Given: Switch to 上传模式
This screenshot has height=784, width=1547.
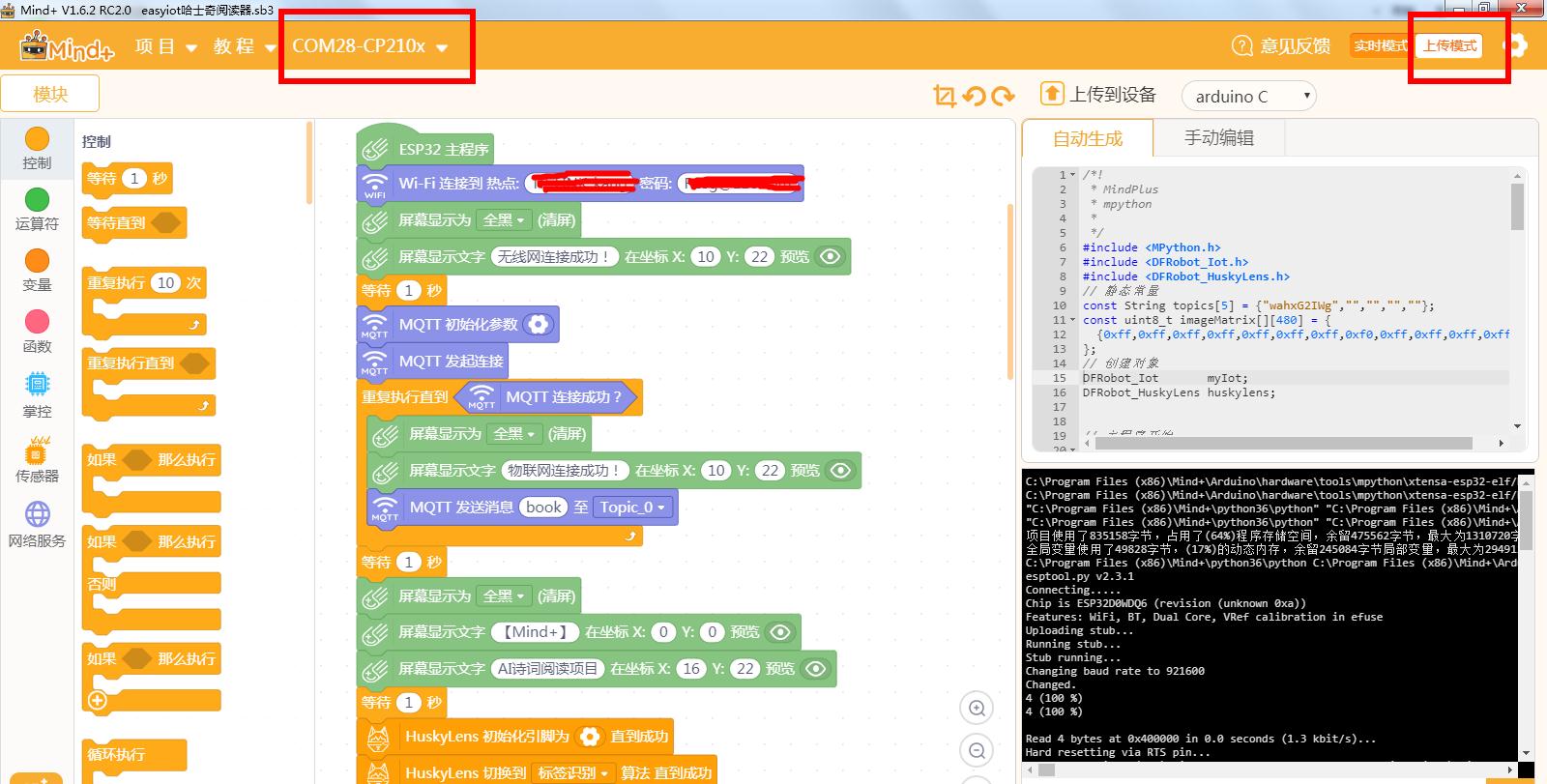Looking at the screenshot, I should pyautogui.click(x=1449, y=45).
